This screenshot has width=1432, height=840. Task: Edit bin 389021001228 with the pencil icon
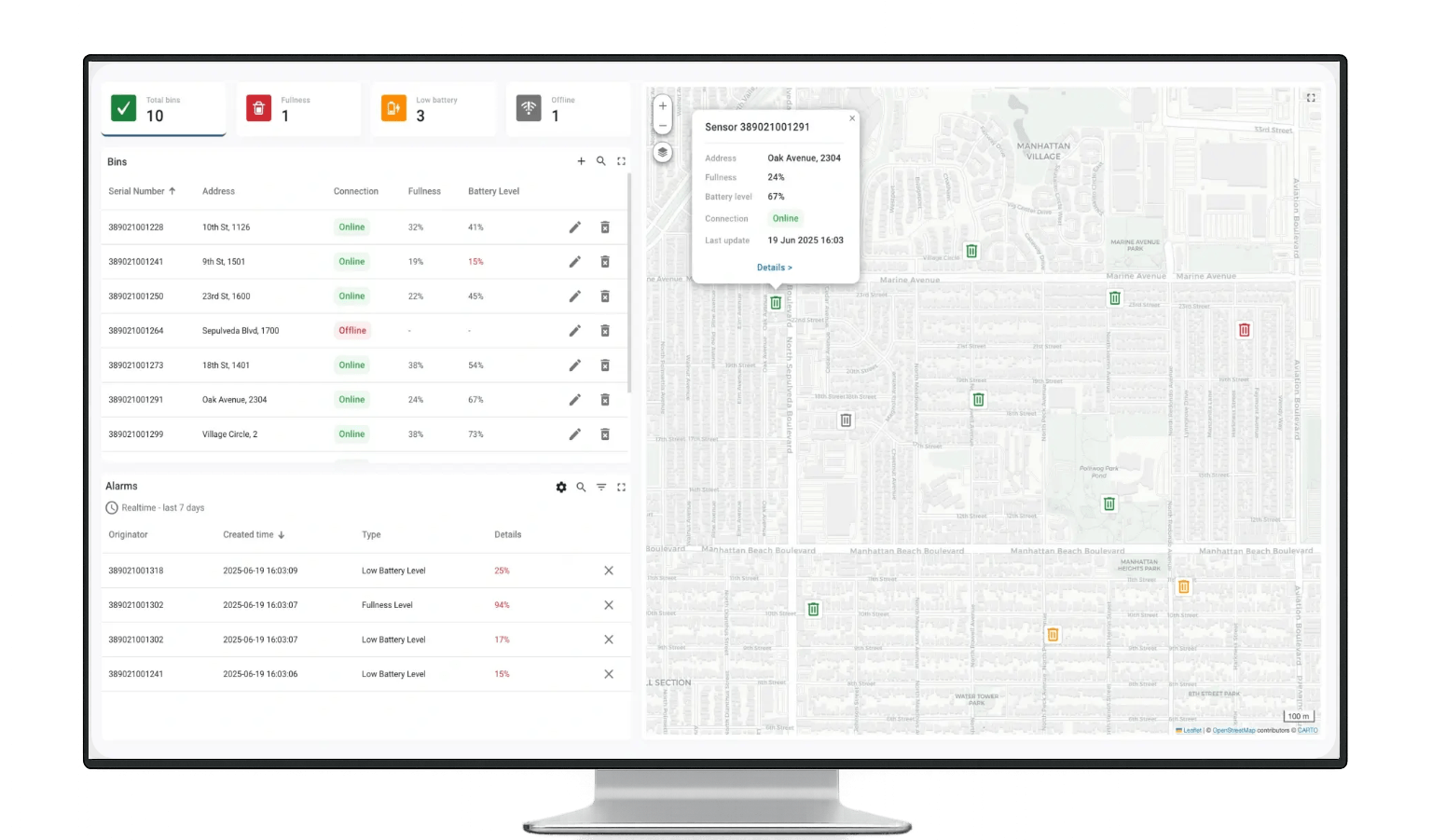tap(575, 227)
